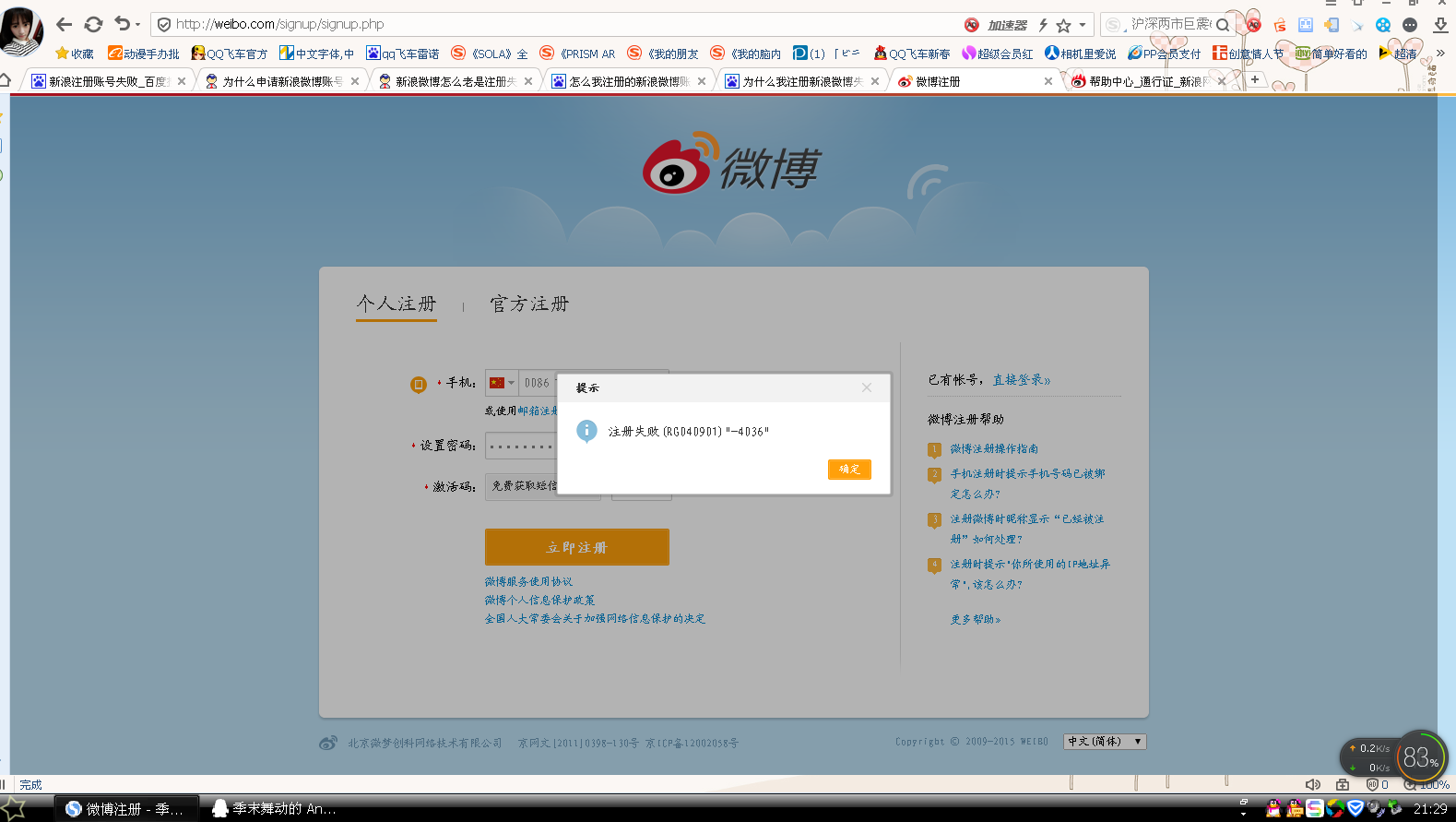Switch to the 为什么申请新浪微博账号 tab
The width and height of the screenshot is (1456, 822).
point(282,81)
